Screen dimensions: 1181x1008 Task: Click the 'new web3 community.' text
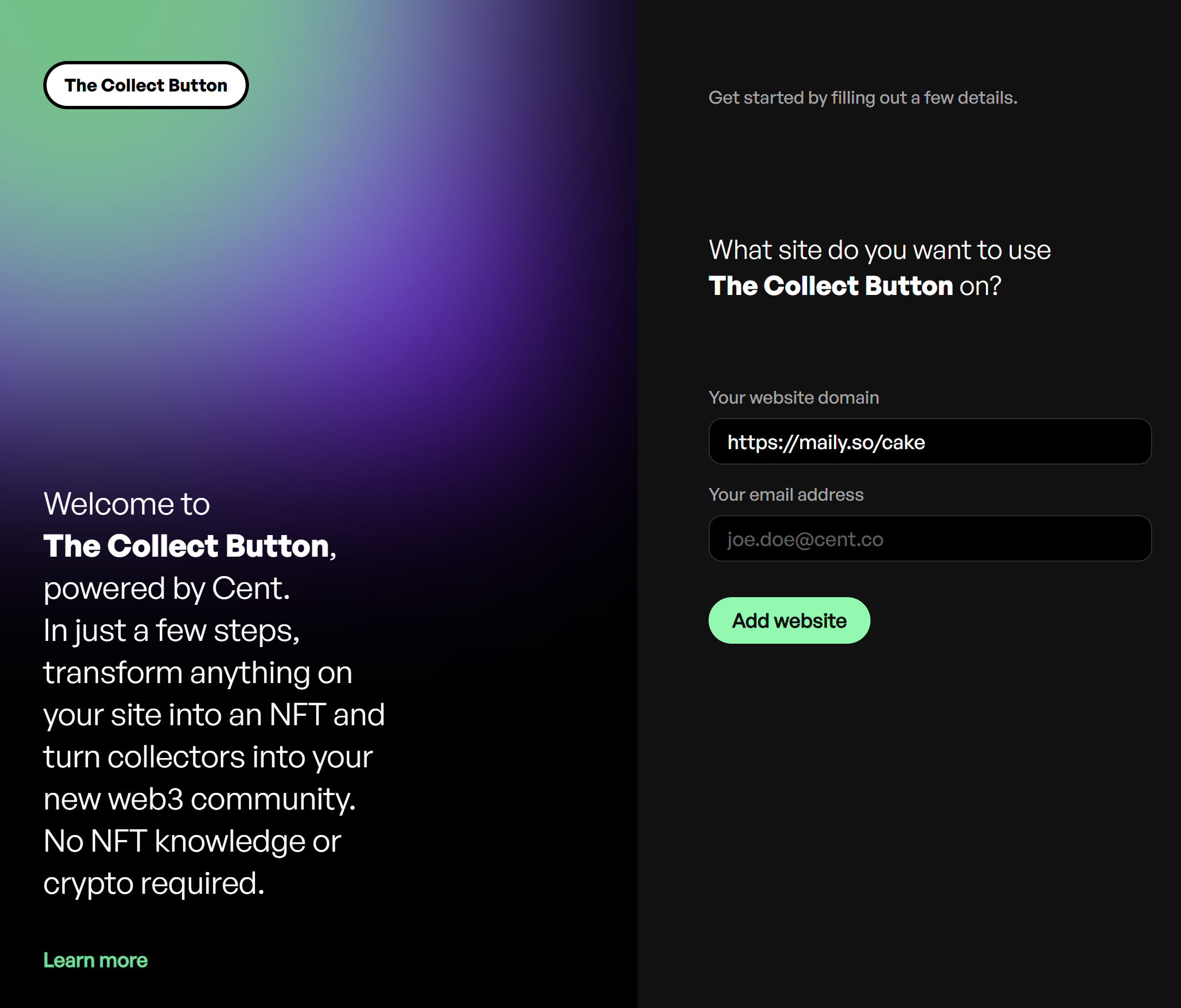(200, 800)
